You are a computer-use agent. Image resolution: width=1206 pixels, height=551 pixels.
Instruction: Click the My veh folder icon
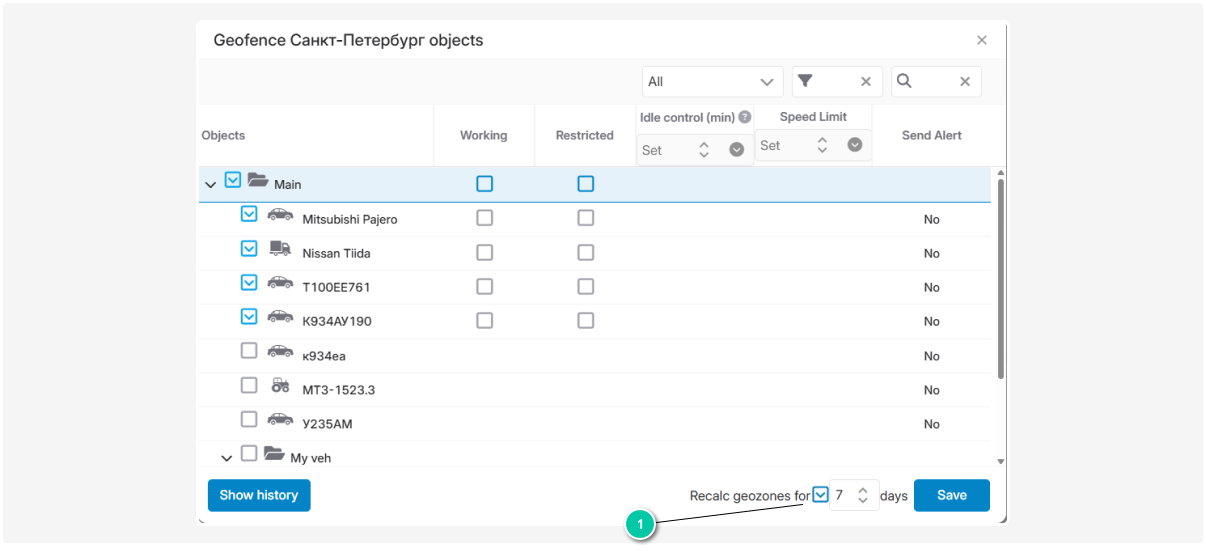coord(274,453)
